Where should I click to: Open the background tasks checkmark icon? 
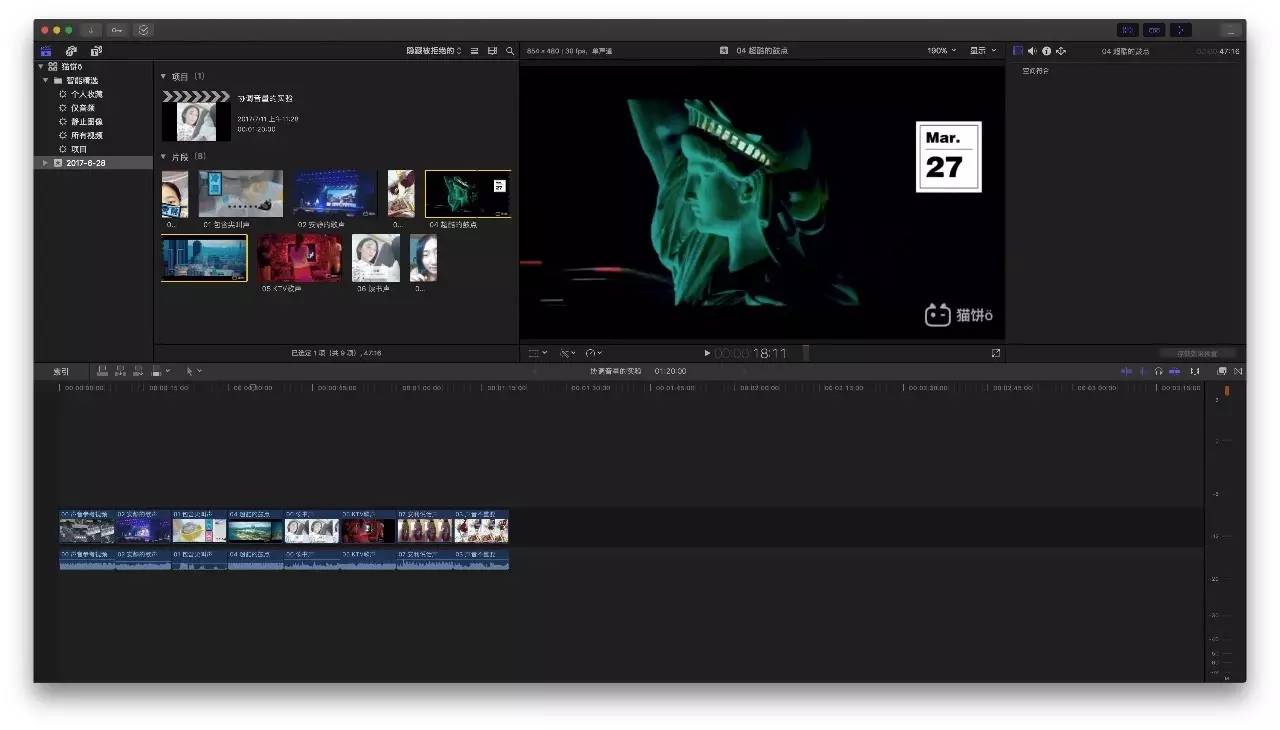tap(145, 30)
